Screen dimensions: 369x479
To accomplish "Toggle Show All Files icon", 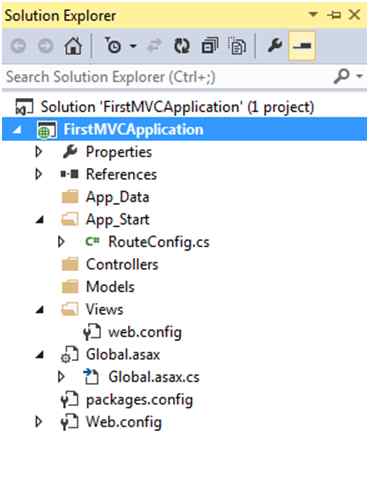I will pos(237,46).
